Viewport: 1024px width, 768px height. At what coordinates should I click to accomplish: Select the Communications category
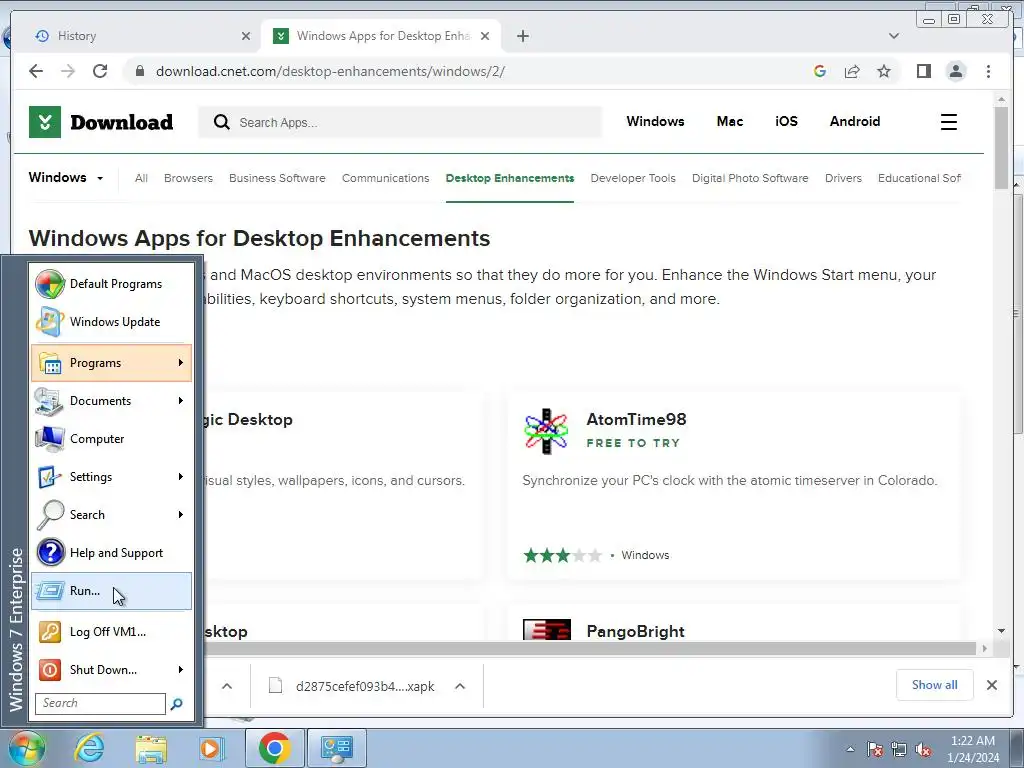pos(385,178)
